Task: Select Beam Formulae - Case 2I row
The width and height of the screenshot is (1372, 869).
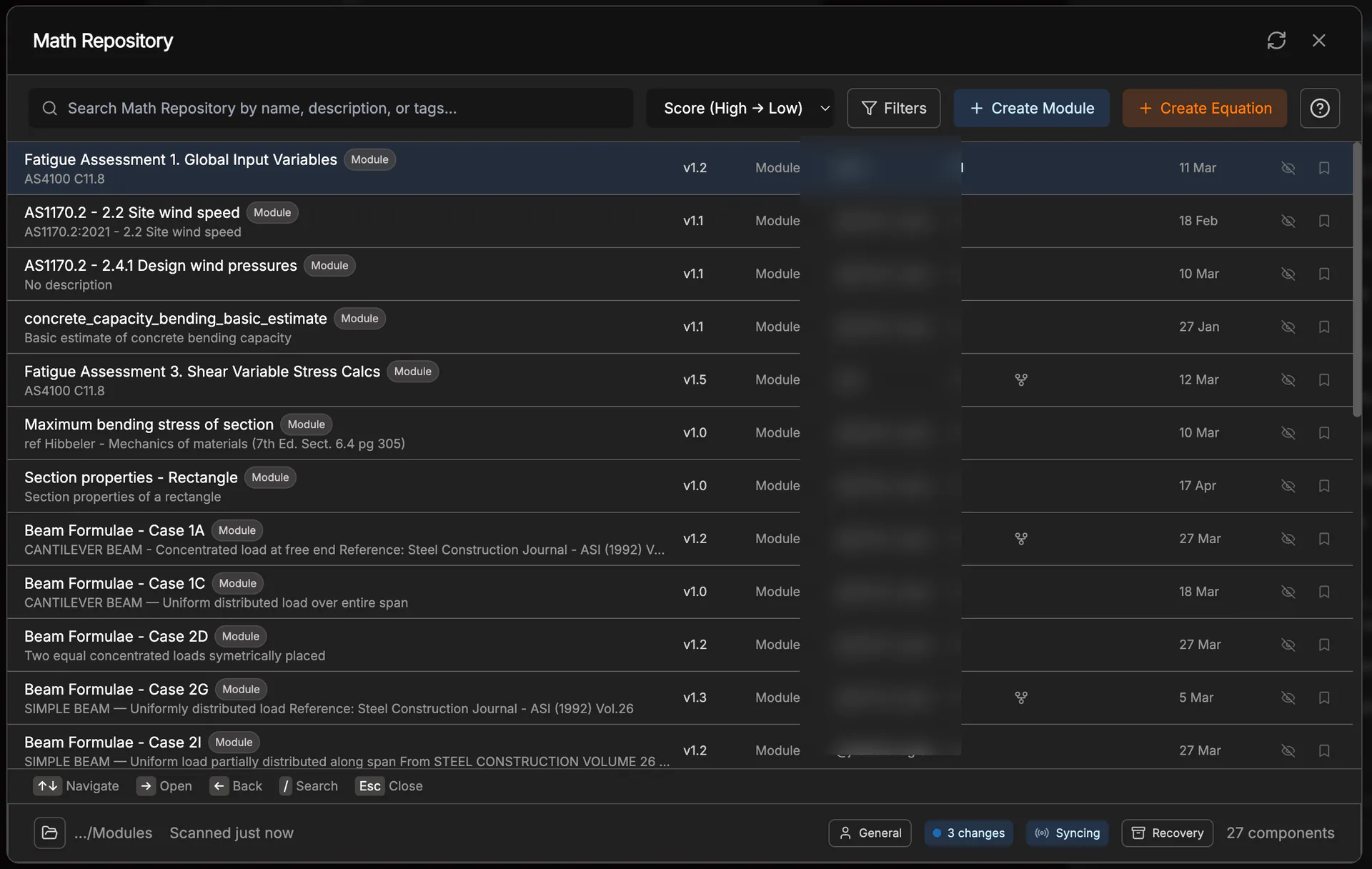Action: point(680,747)
